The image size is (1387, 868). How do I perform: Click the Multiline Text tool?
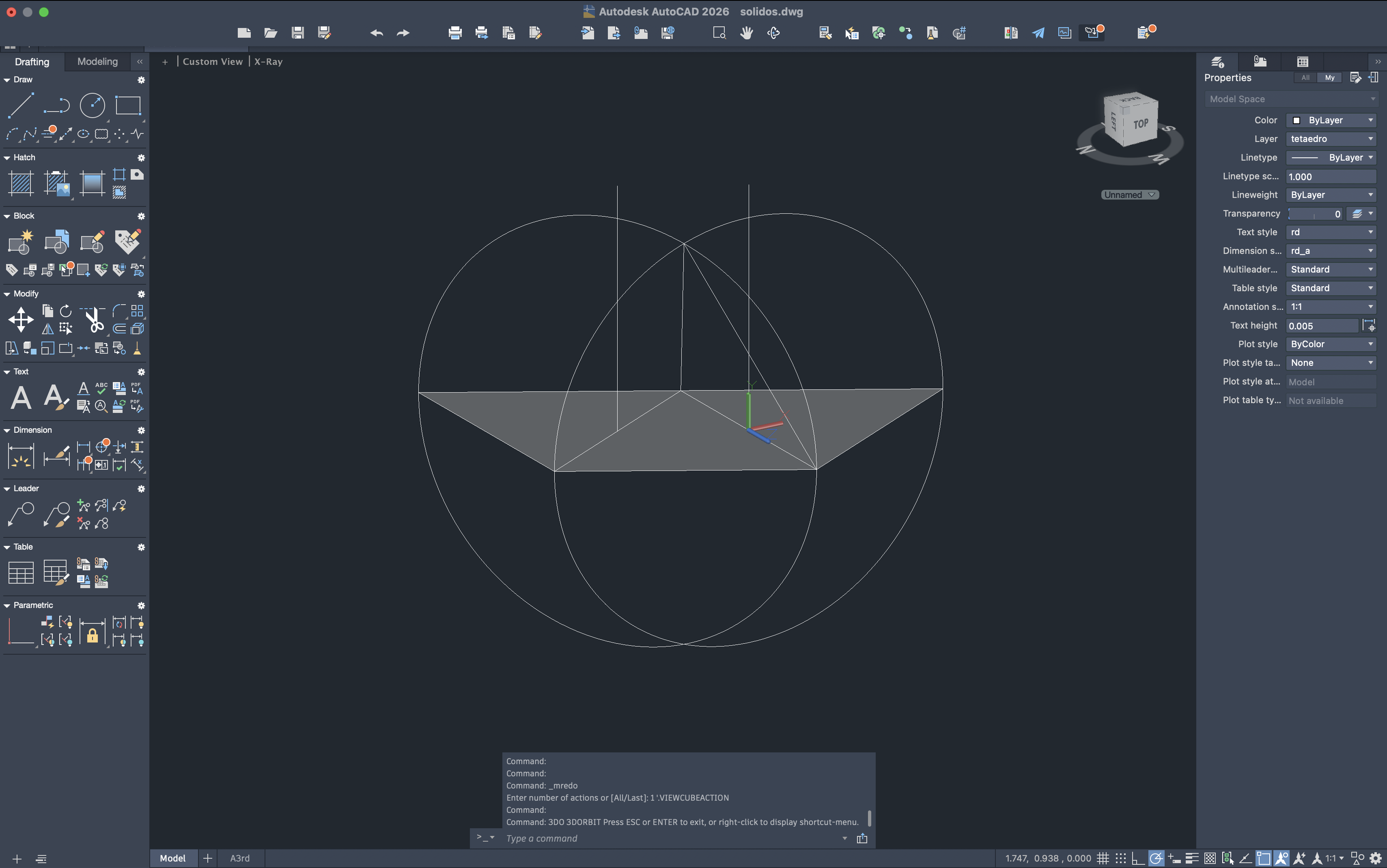coord(21,397)
